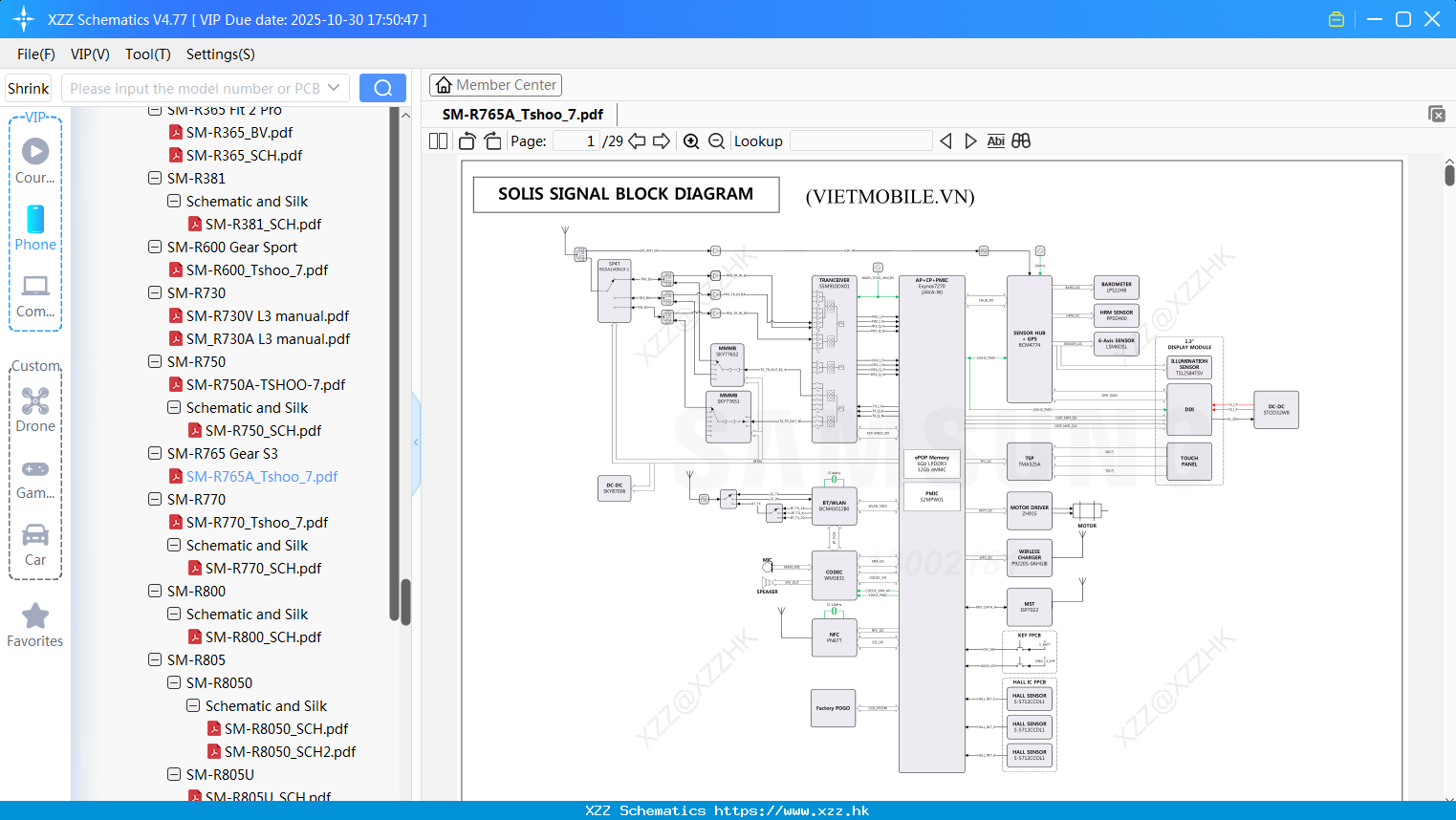Zoom in on the schematic
Viewport: 1456px width, 820px height.
pyautogui.click(x=691, y=140)
